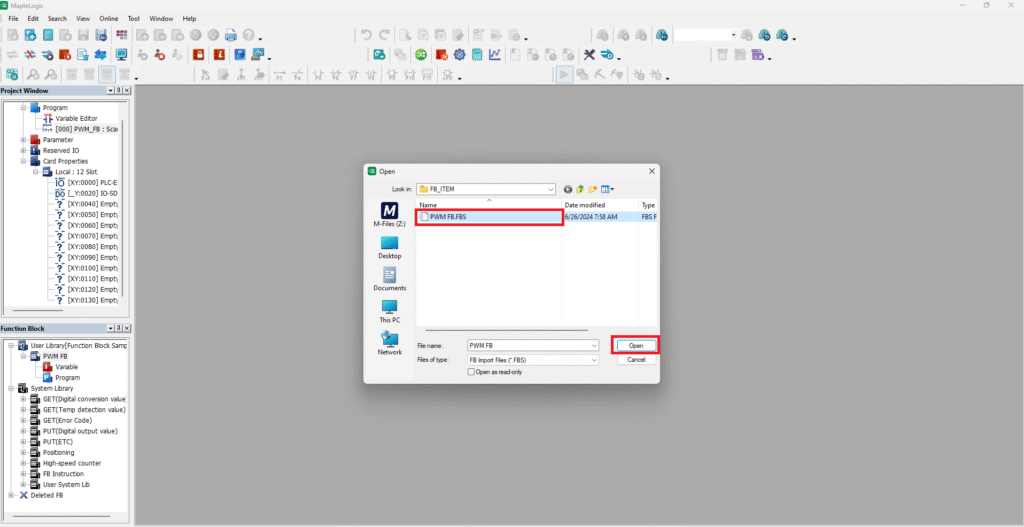Select This PC in Open dialog sidebar
The image size is (1024, 527).
click(x=389, y=311)
